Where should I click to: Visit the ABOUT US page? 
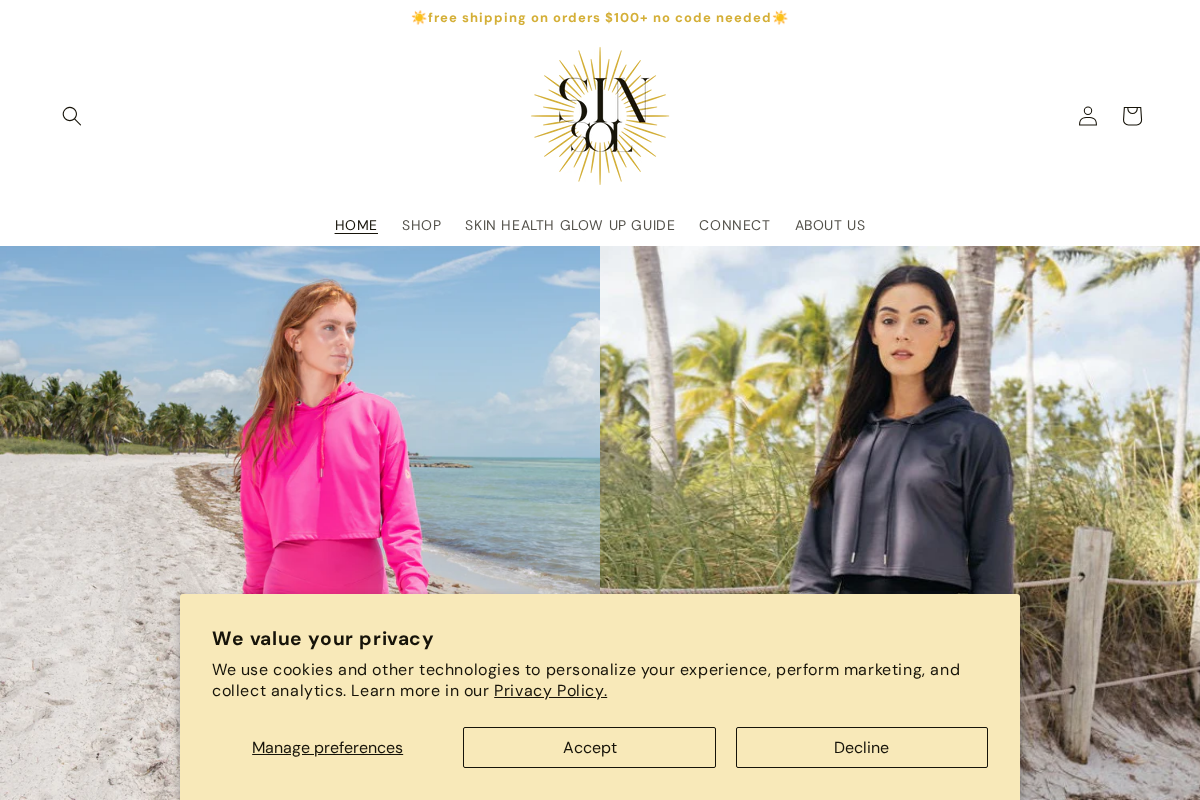[x=830, y=225]
